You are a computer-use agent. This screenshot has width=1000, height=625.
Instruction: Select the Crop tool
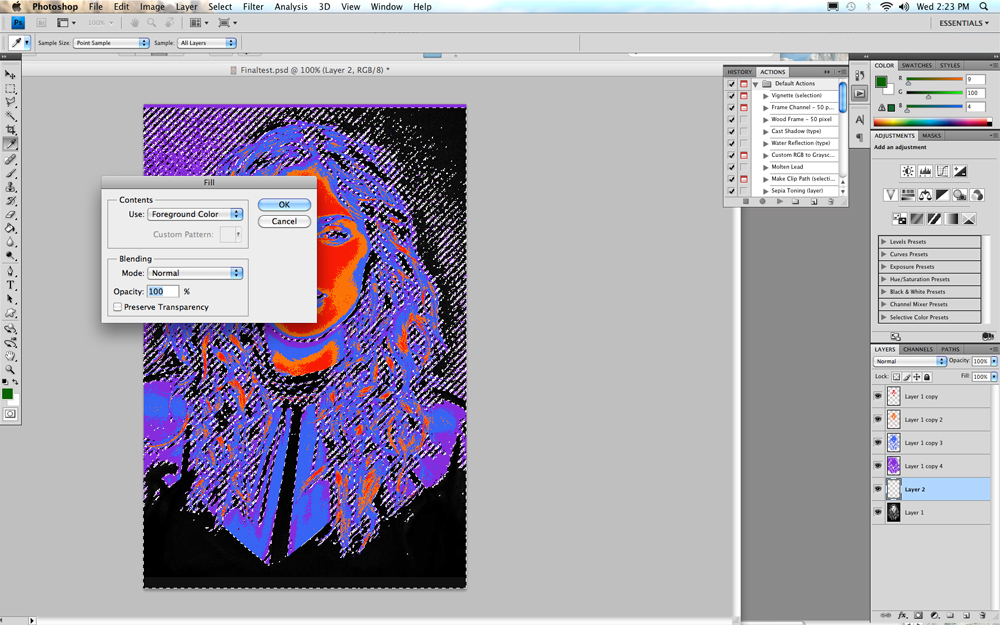[10, 130]
